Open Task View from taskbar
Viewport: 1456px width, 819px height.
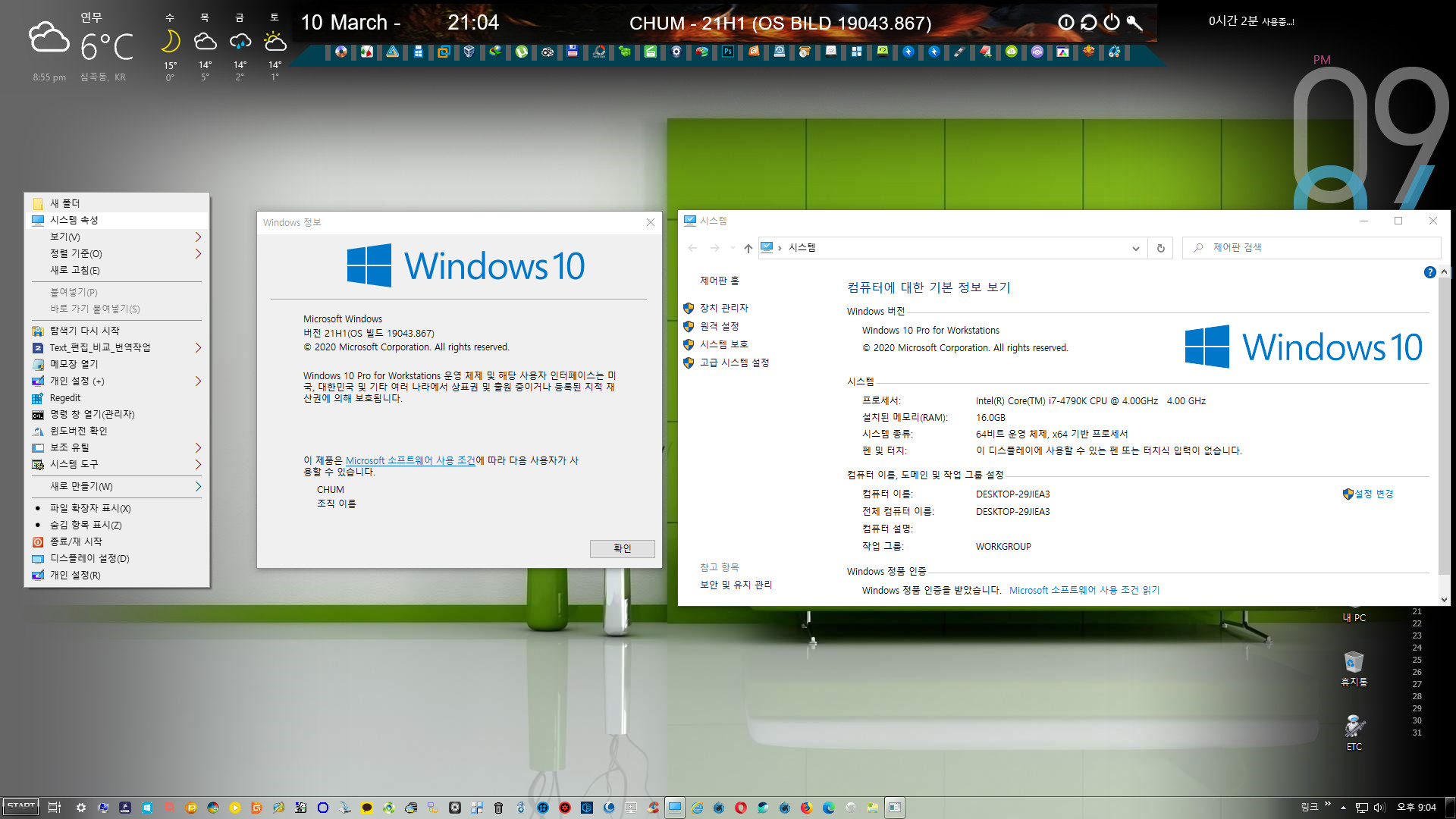pyautogui.click(x=55, y=808)
